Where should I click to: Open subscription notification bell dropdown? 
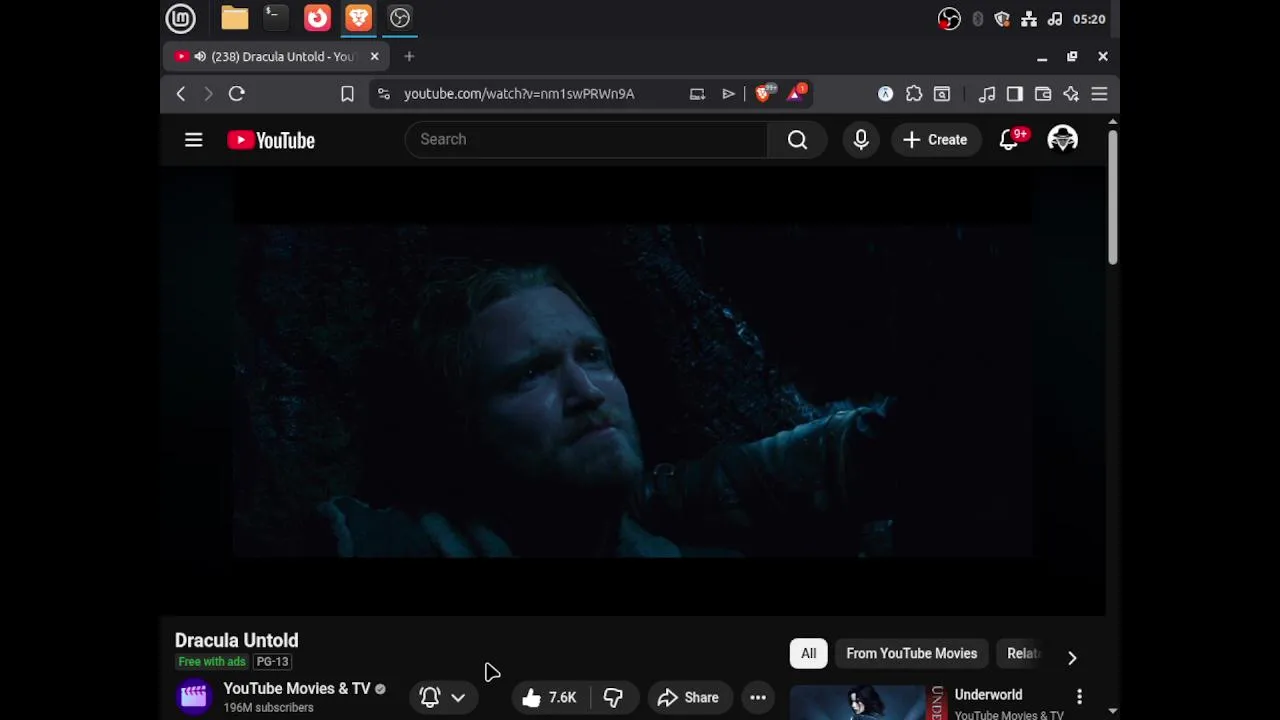443,697
